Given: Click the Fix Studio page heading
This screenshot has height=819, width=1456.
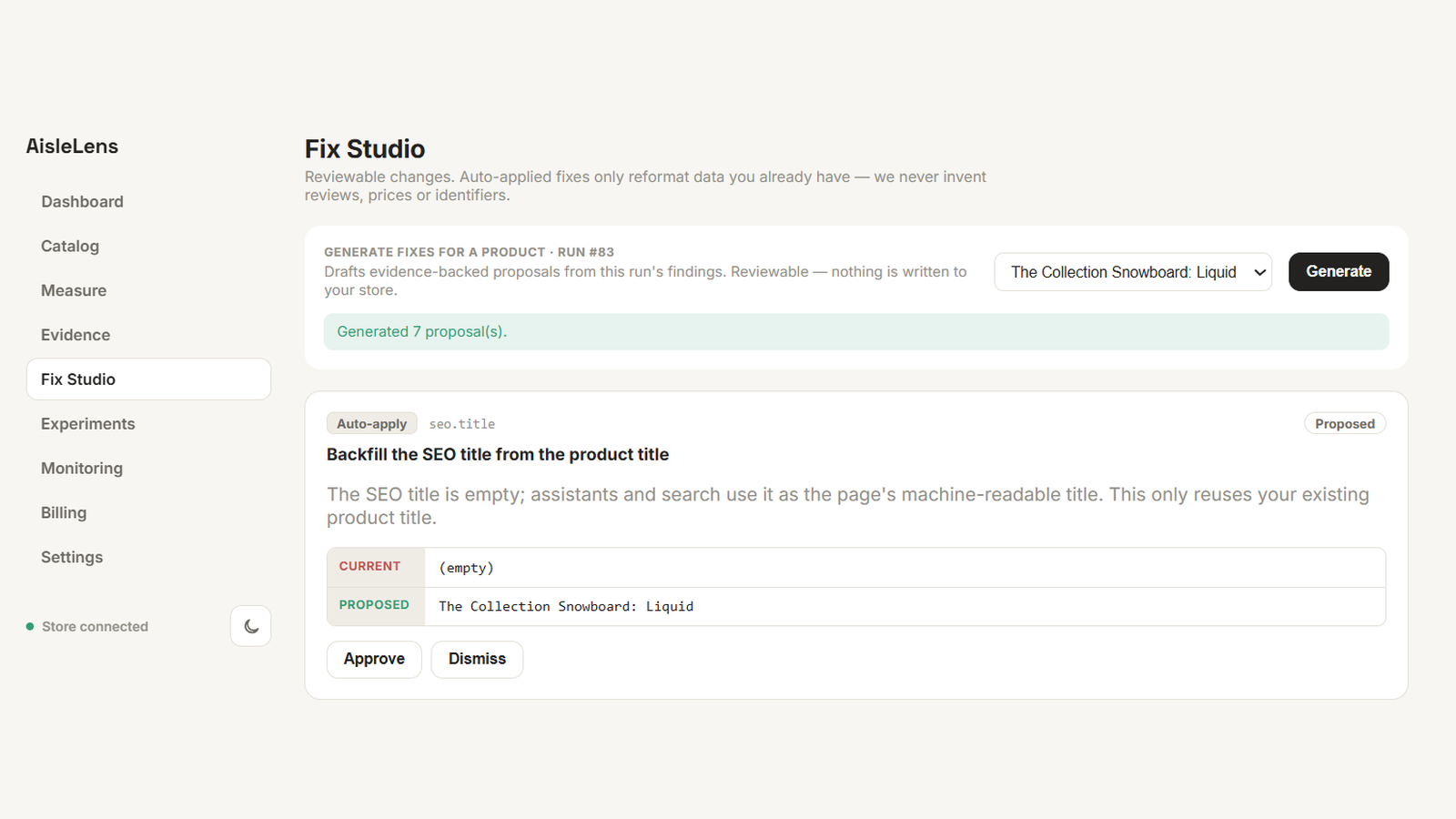Looking at the screenshot, I should click(365, 148).
